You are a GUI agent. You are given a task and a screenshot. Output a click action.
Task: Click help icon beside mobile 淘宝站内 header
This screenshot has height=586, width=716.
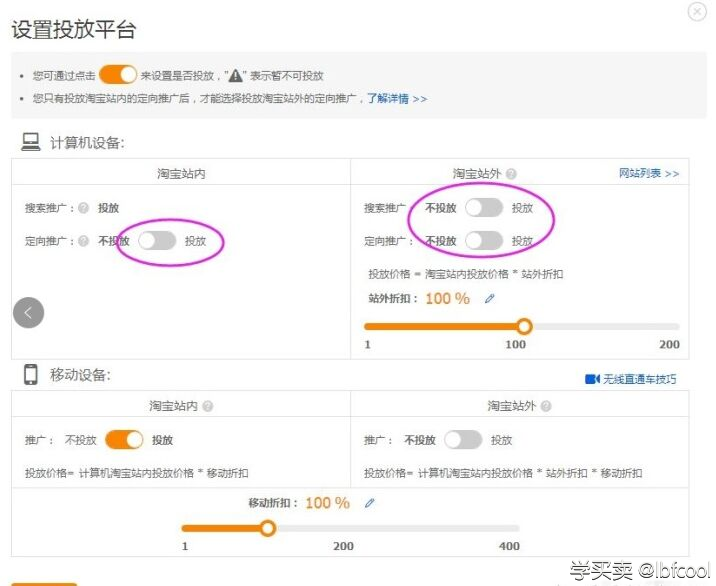(207, 406)
